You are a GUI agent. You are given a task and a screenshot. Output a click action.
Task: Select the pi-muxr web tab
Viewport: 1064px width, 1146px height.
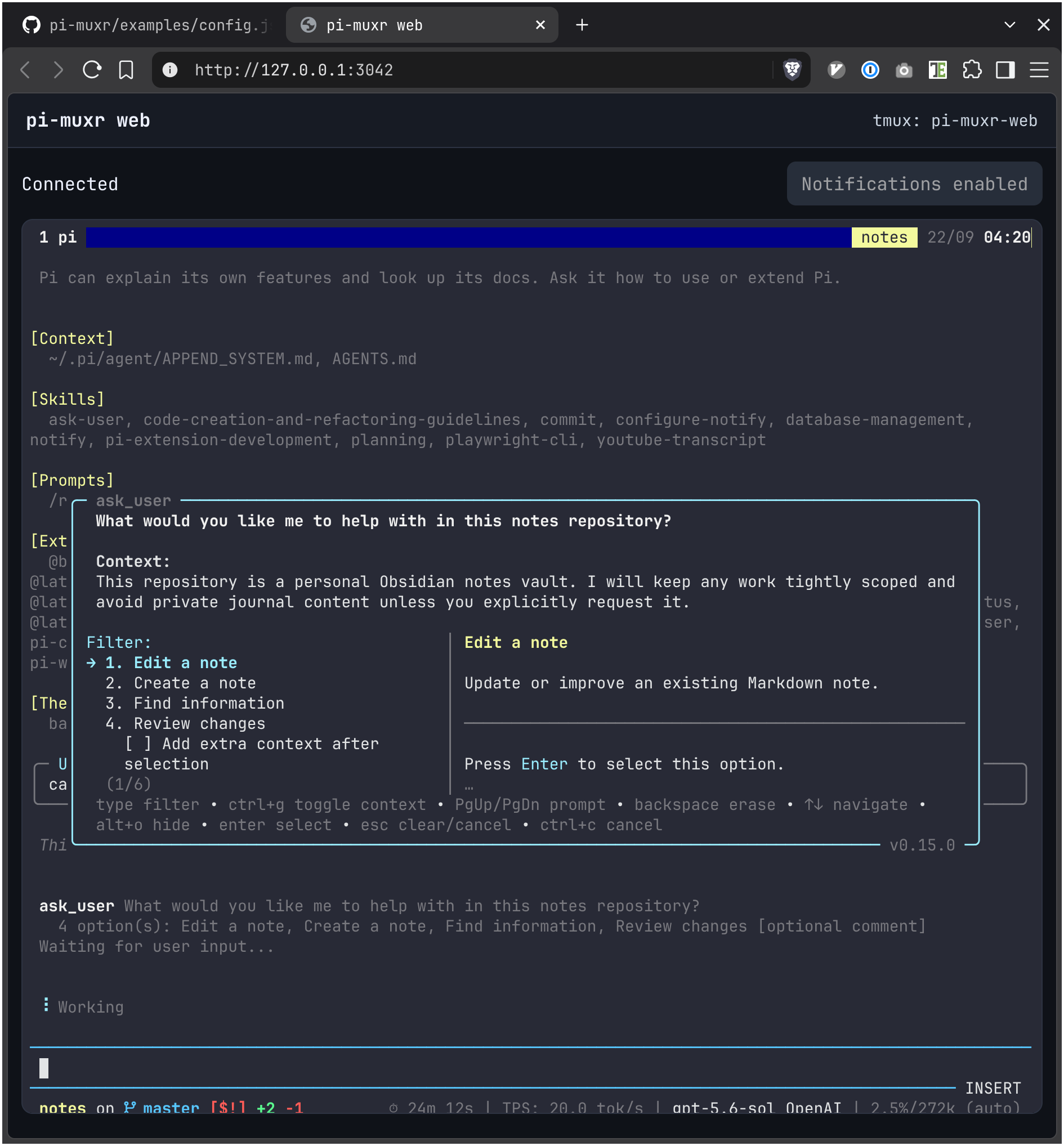tap(422, 25)
